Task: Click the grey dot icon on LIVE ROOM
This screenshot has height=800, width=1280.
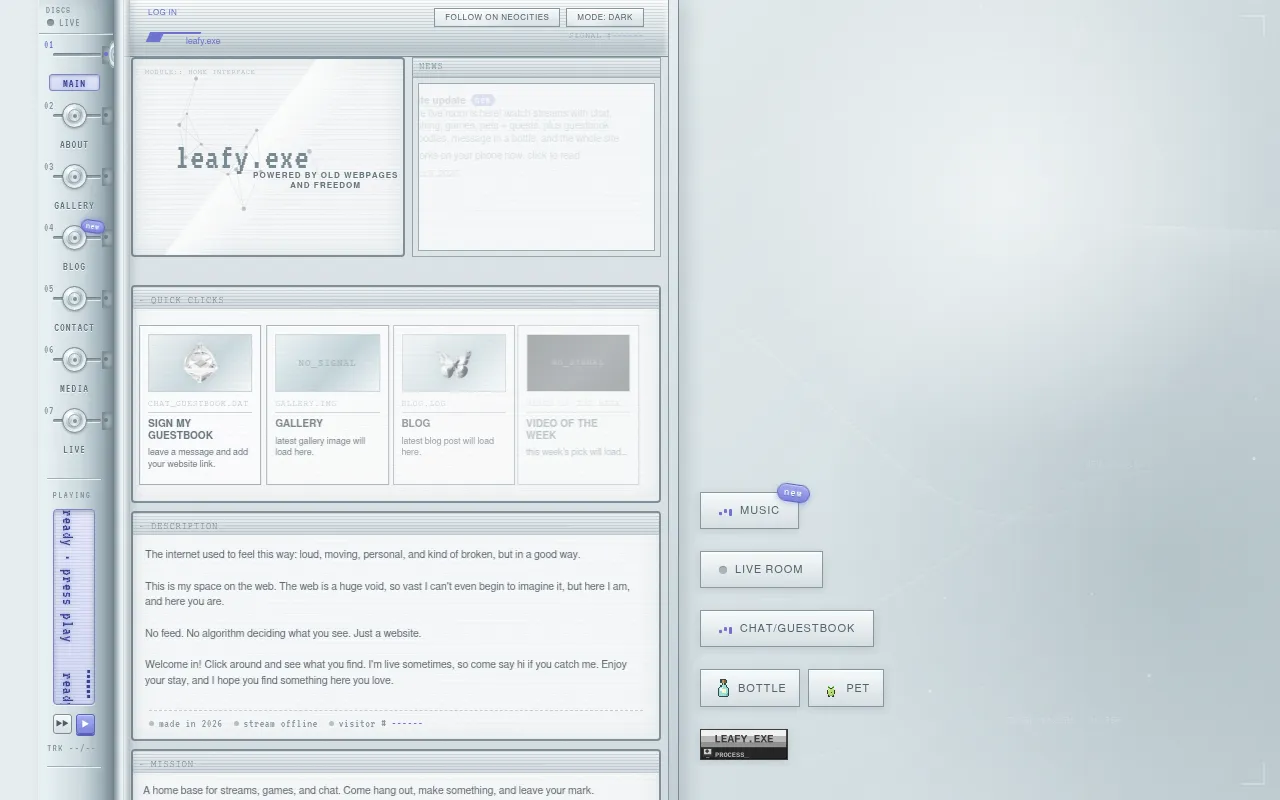Action: coord(723,570)
